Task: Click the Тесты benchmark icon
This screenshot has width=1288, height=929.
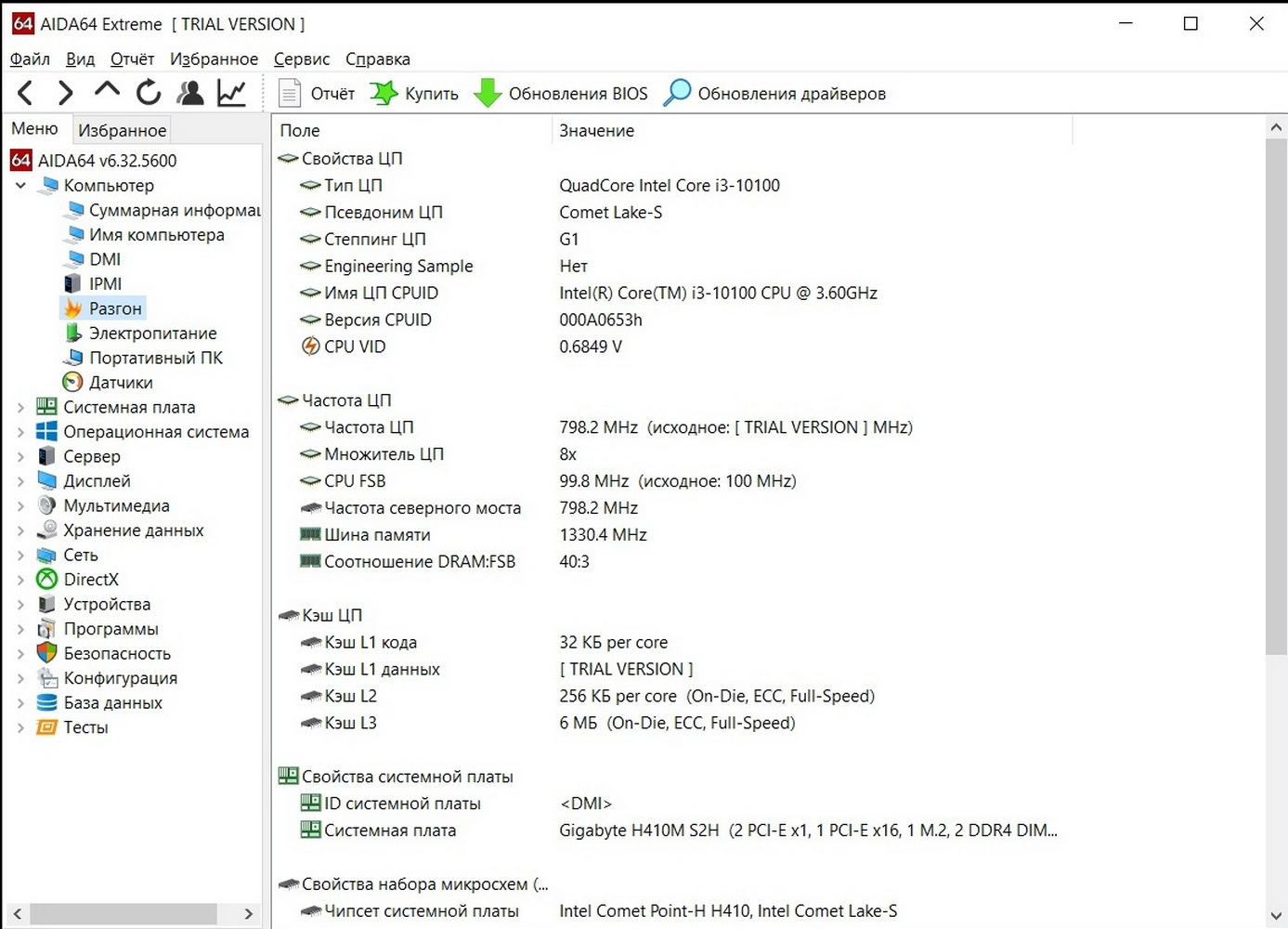Action: (46, 727)
